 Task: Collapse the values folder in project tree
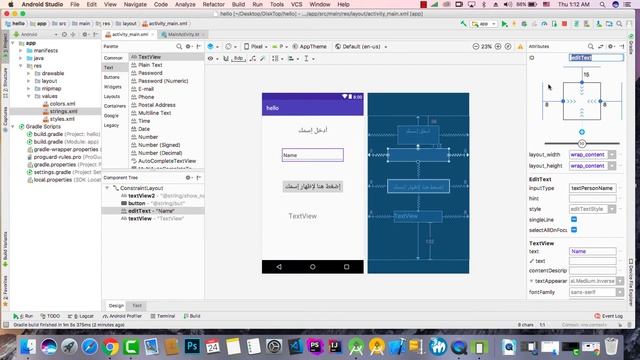pos(29,96)
